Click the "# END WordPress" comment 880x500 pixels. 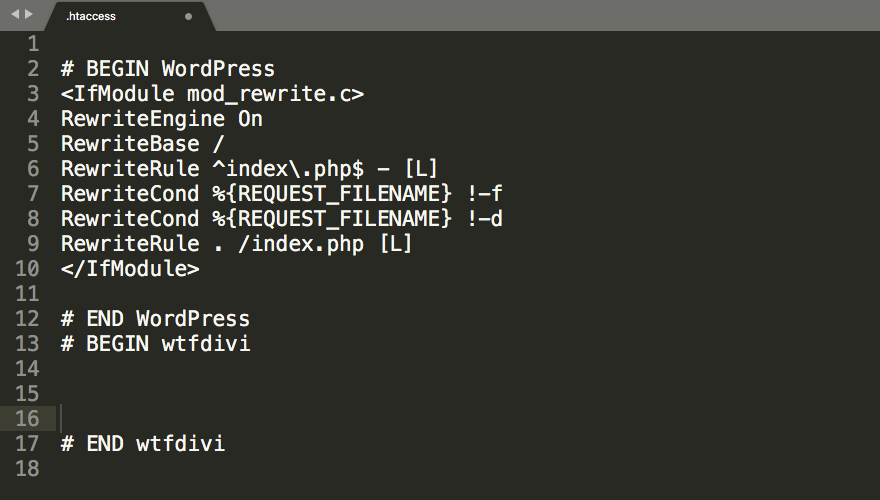pyautogui.click(x=155, y=319)
